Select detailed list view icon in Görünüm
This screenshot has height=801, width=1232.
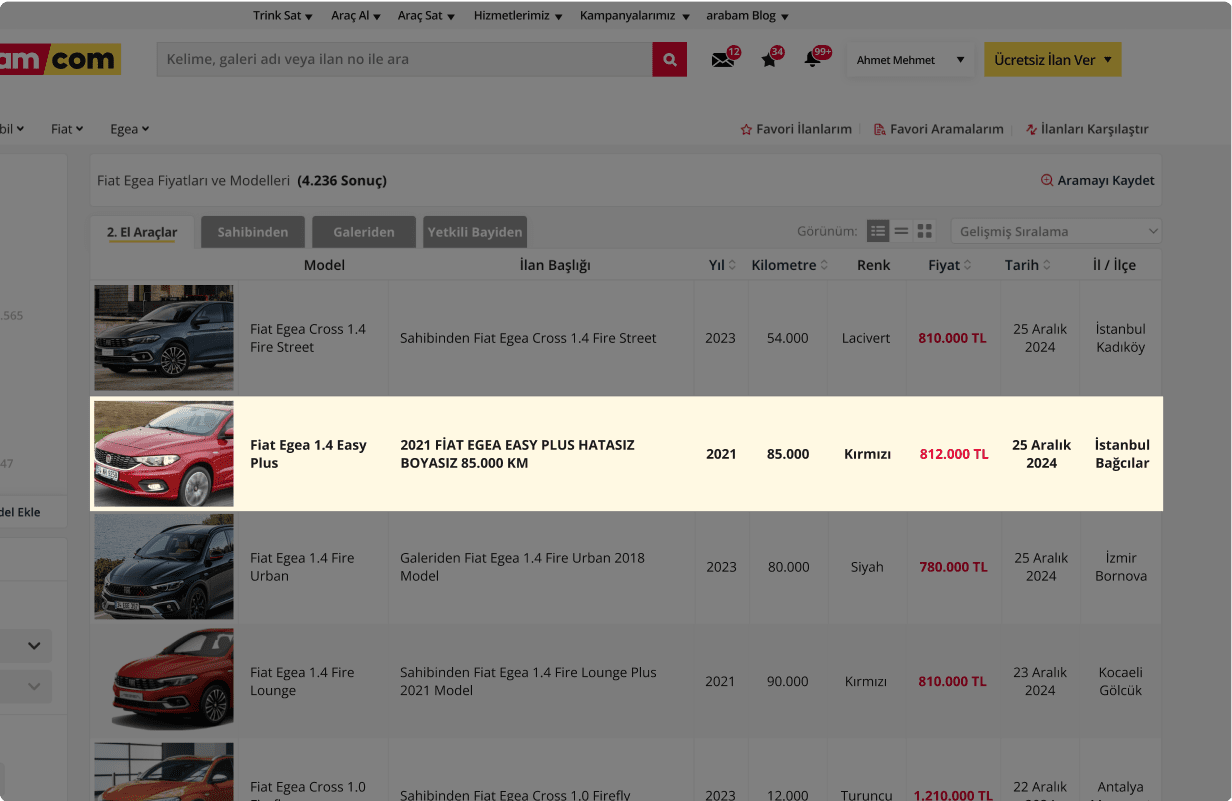click(x=878, y=231)
